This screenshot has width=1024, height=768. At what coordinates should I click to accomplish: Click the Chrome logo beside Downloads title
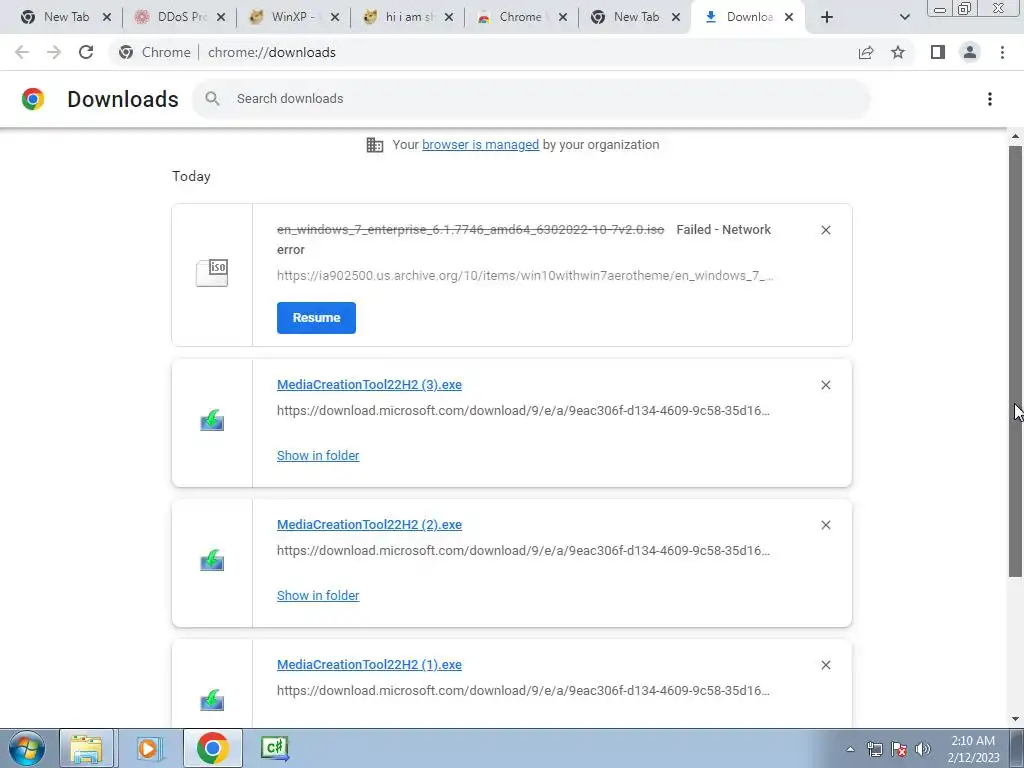[x=33, y=99]
